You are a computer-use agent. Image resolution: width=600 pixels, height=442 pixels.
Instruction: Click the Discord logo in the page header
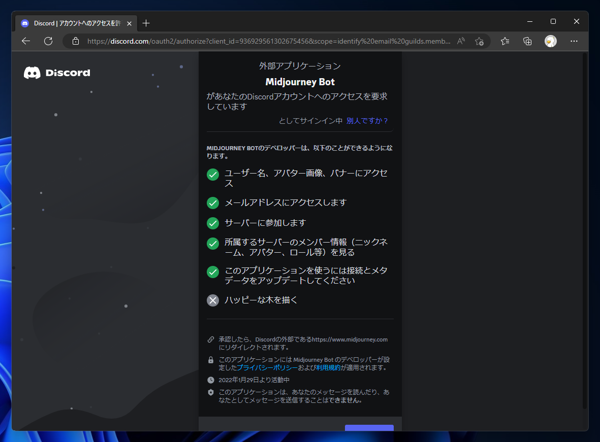point(57,72)
